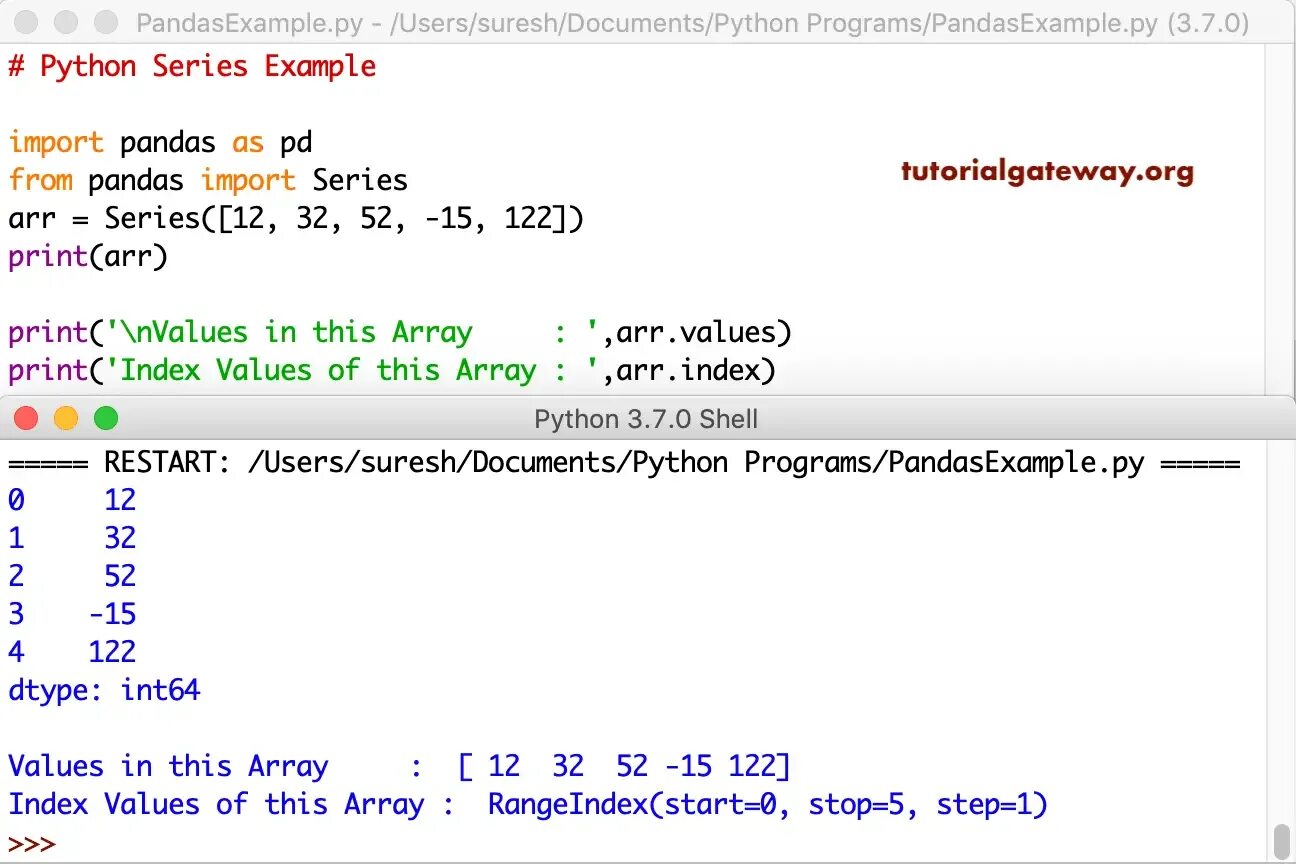Click the 'import pandas as pd' line
The height and width of the screenshot is (864, 1296).
pos(160,143)
